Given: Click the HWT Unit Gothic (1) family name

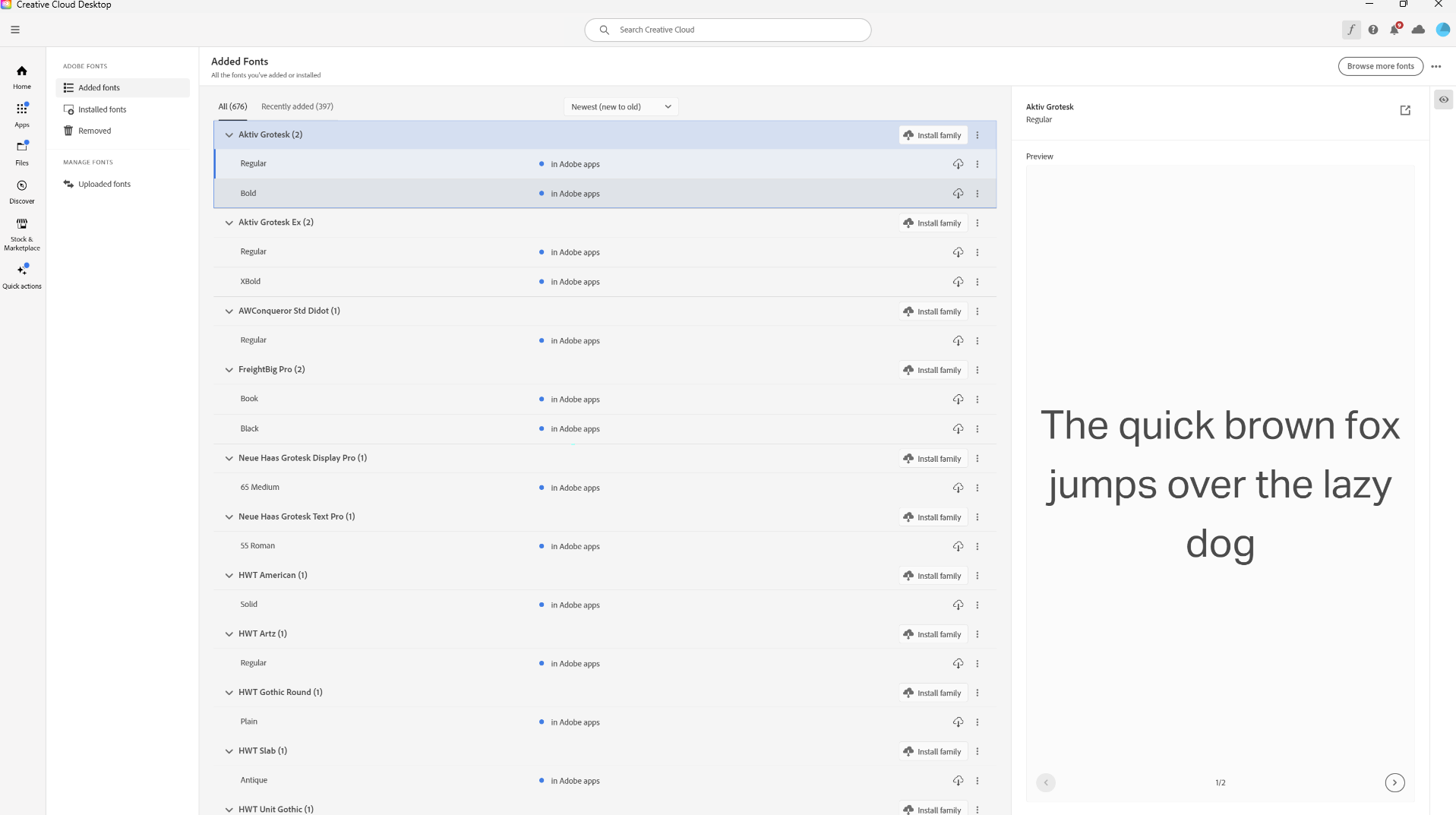Looking at the screenshot, I should click(276, 809).
